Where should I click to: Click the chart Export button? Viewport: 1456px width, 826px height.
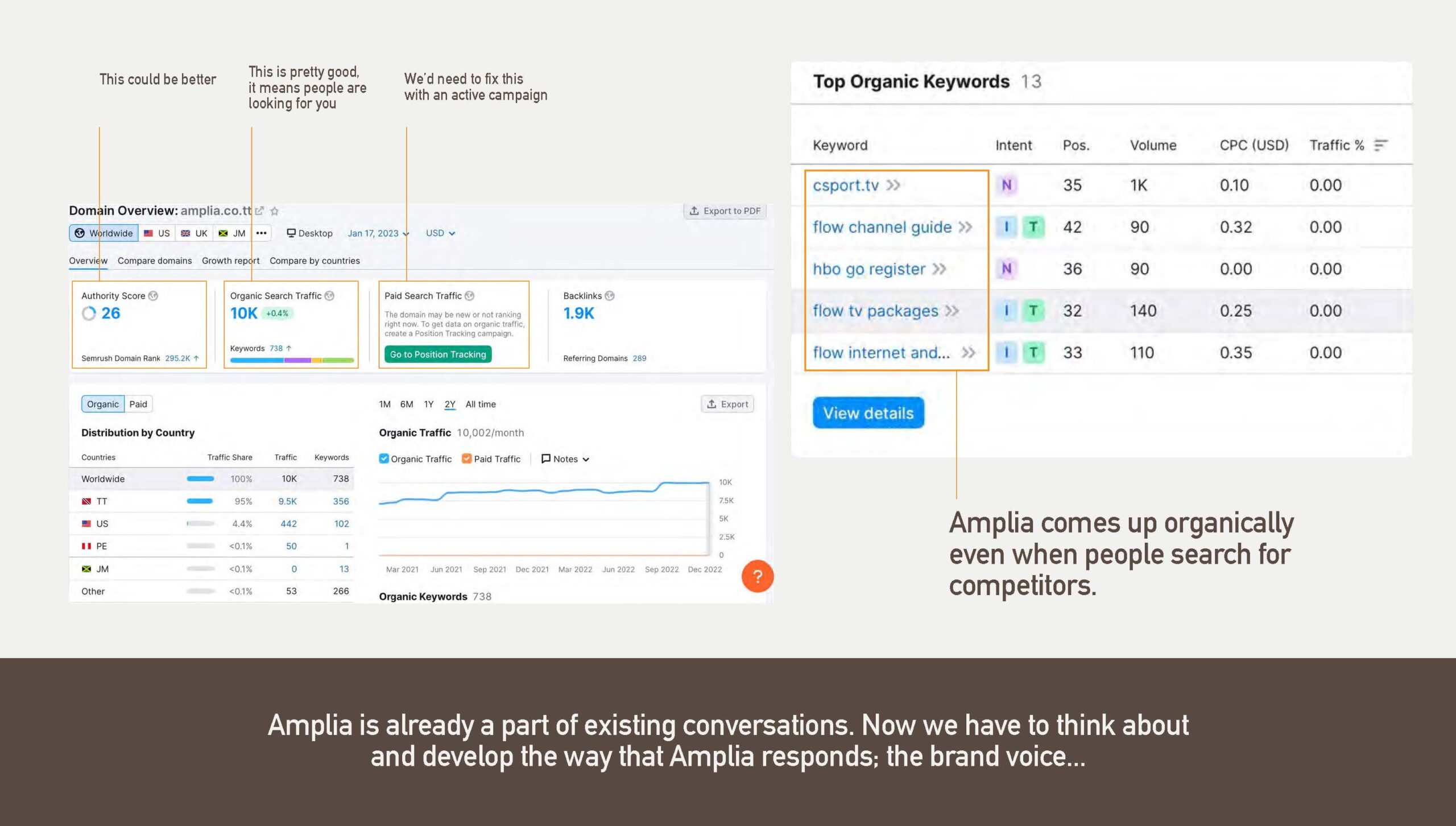[727, 404]
